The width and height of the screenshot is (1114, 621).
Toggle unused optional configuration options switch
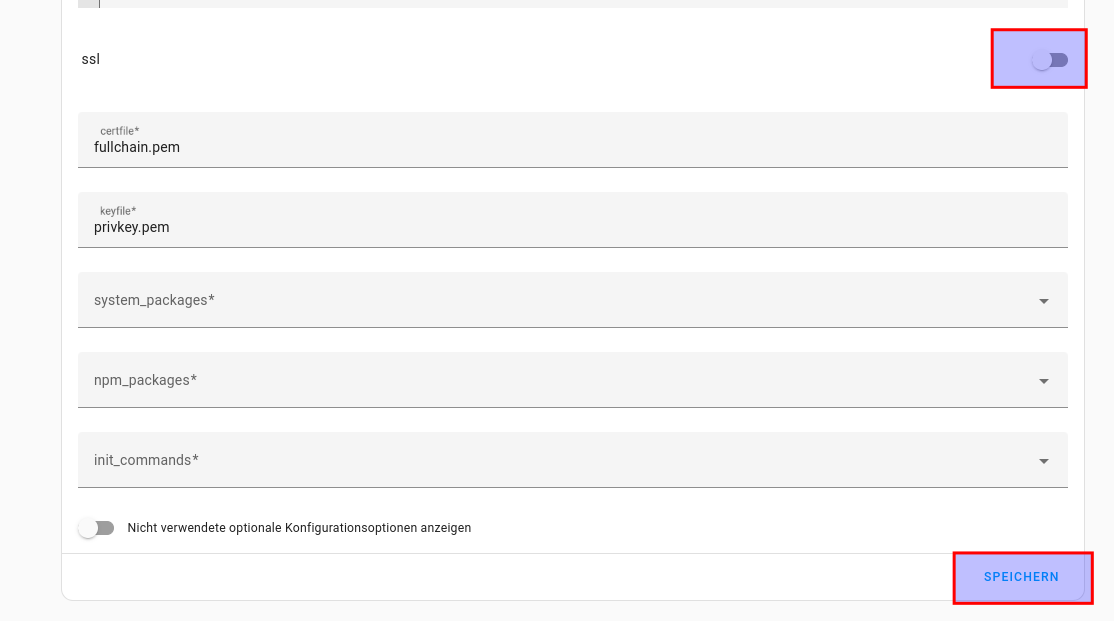(x=97, y=528)
